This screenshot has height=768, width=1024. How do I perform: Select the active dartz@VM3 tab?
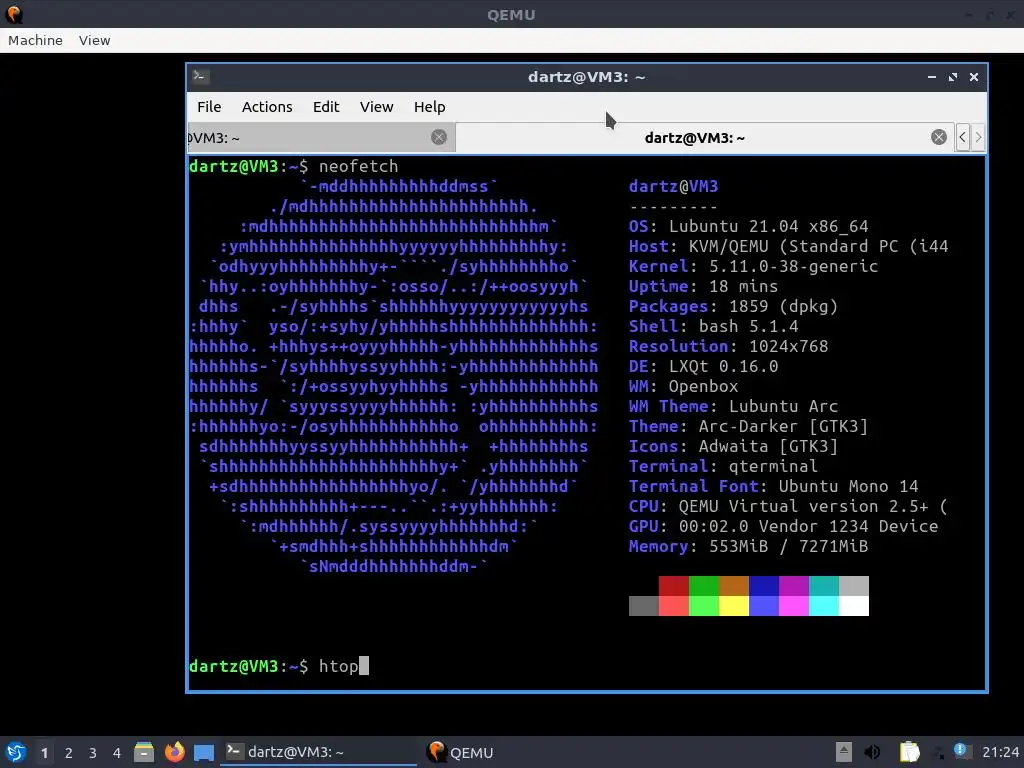694,138
